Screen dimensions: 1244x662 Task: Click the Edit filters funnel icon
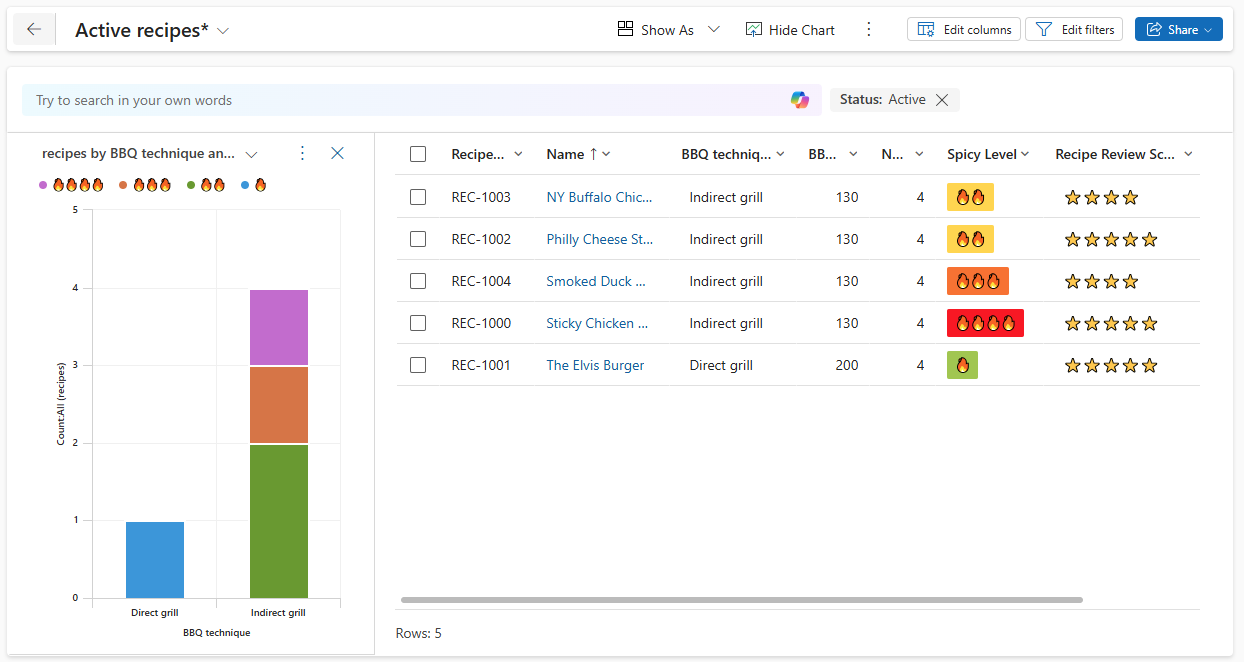1046,29
